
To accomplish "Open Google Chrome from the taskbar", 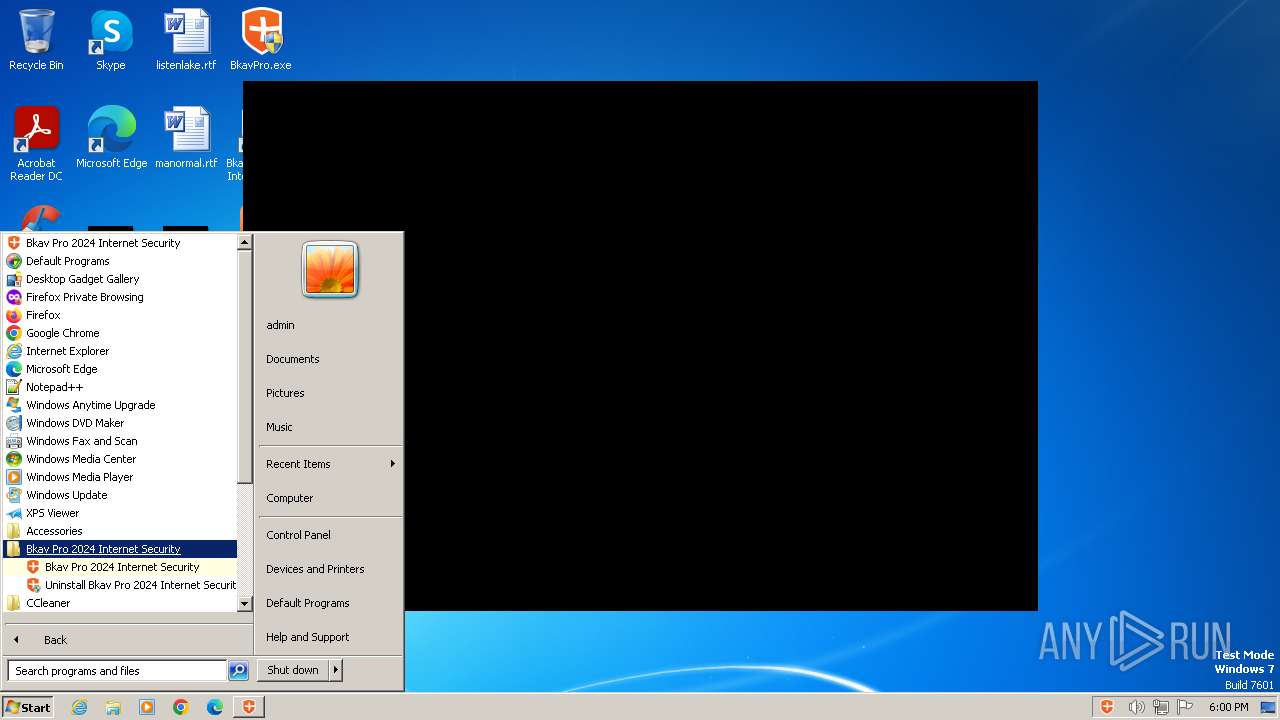I will 181,707.
